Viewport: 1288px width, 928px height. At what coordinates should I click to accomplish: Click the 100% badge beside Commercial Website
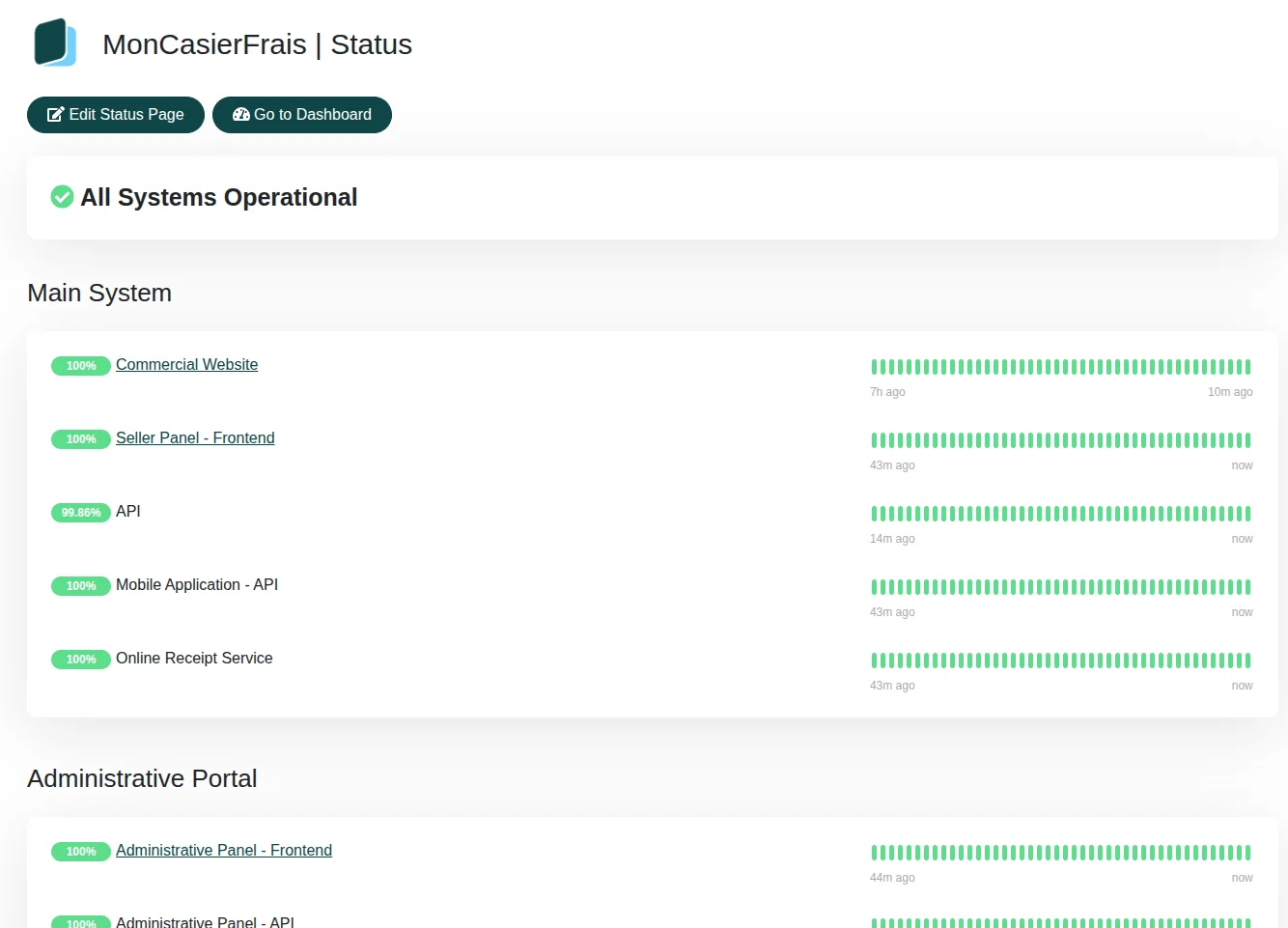[81, 366]
